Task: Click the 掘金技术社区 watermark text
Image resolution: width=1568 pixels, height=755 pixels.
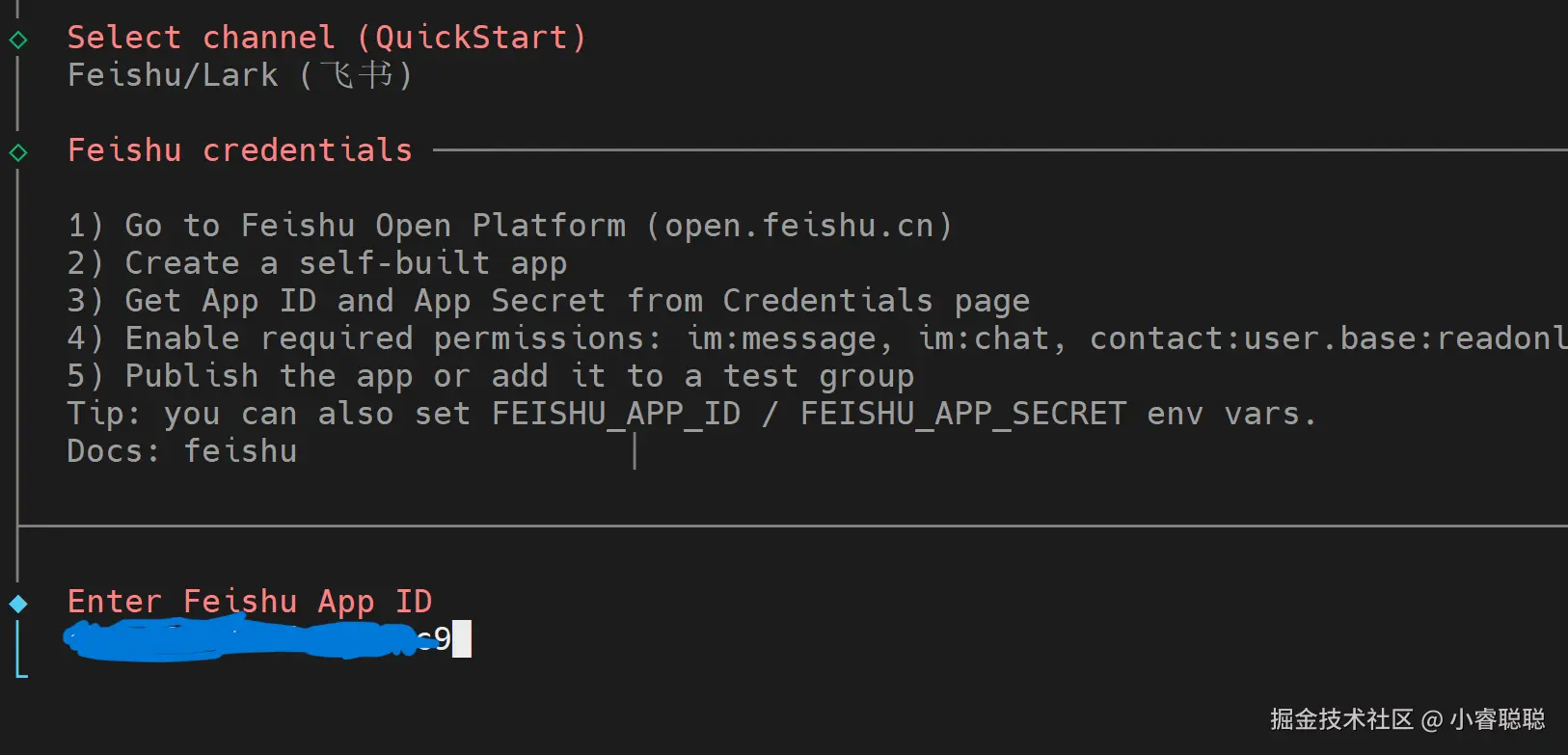Action: 1340,719
